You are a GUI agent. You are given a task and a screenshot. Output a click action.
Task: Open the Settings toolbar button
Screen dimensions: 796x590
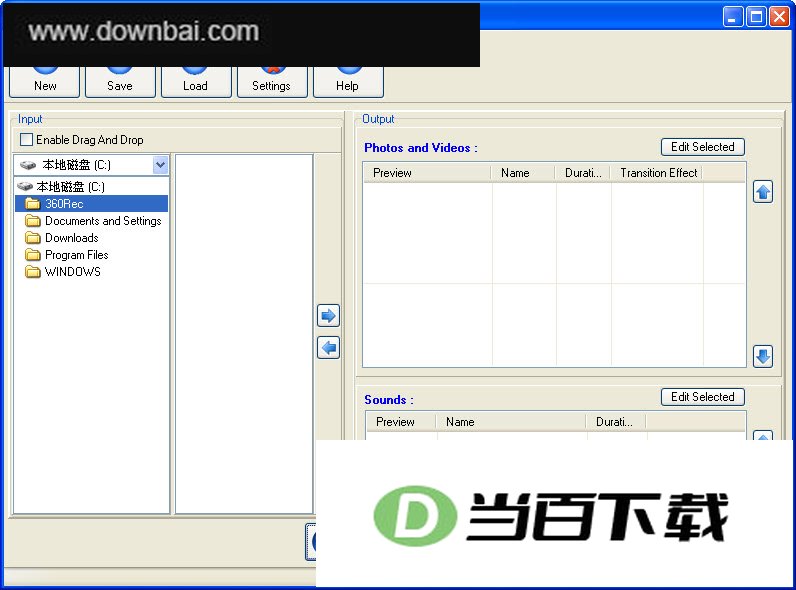tap(272, 82)
